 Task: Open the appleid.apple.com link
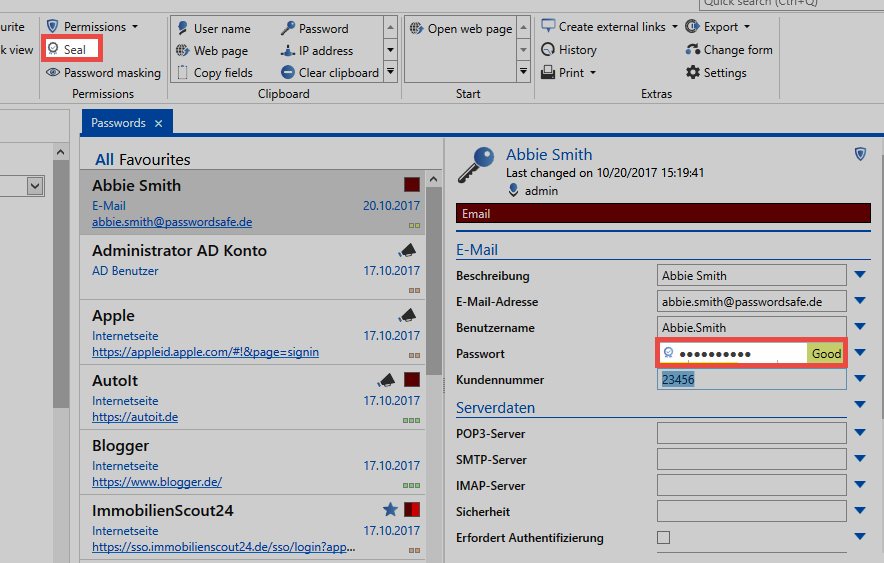[x=205, y=352]
